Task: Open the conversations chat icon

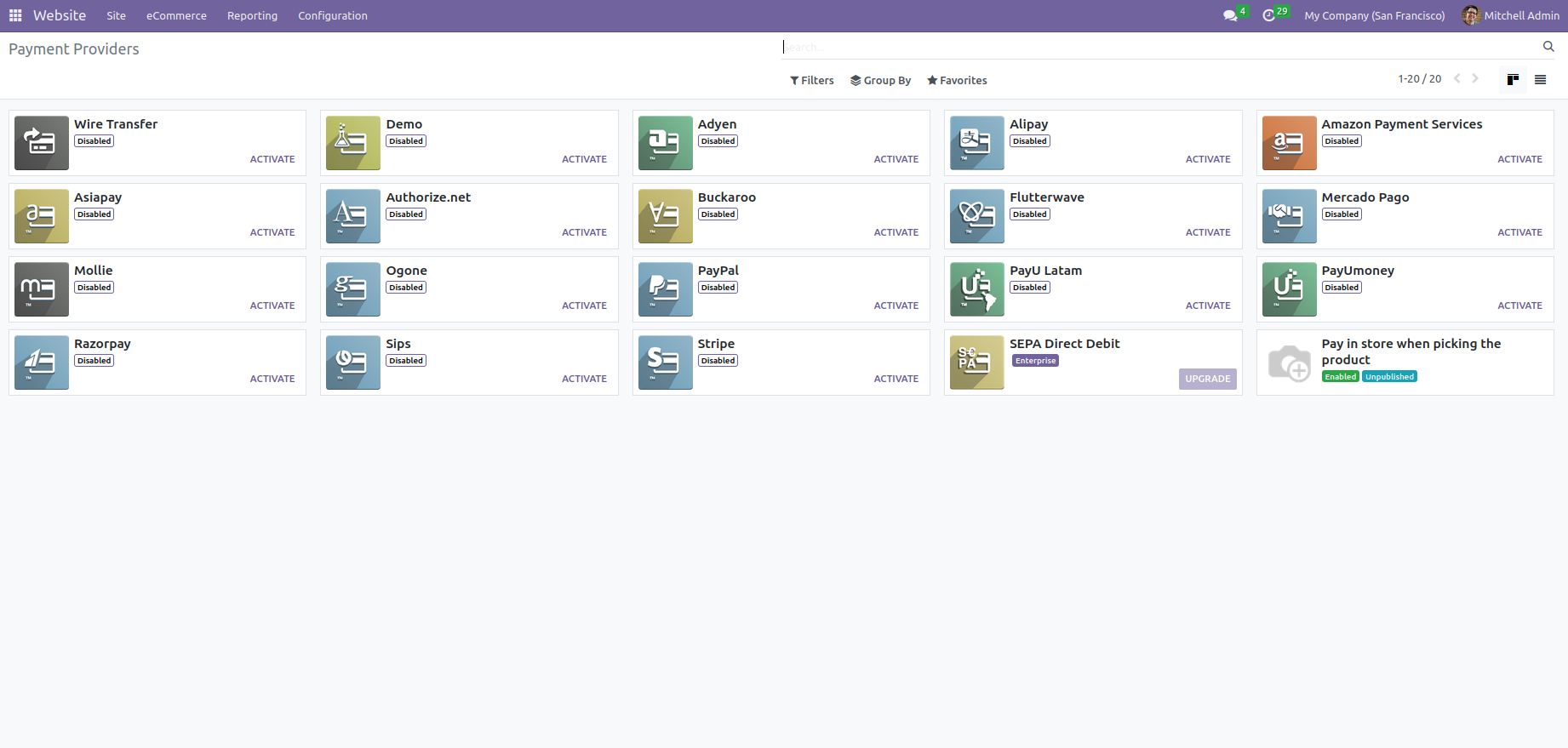Action: tap(1230, 15)
